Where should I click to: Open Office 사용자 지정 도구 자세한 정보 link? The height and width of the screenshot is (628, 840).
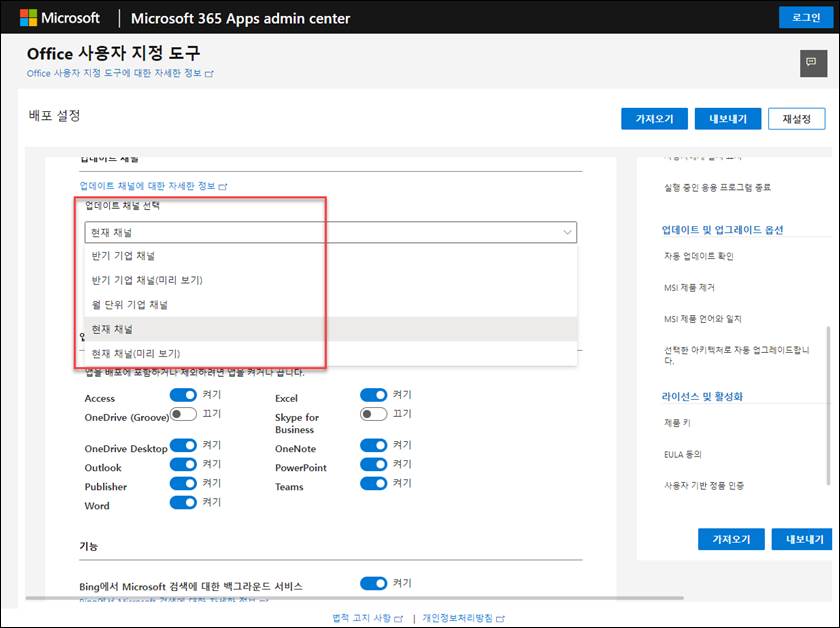coord(120,73)
